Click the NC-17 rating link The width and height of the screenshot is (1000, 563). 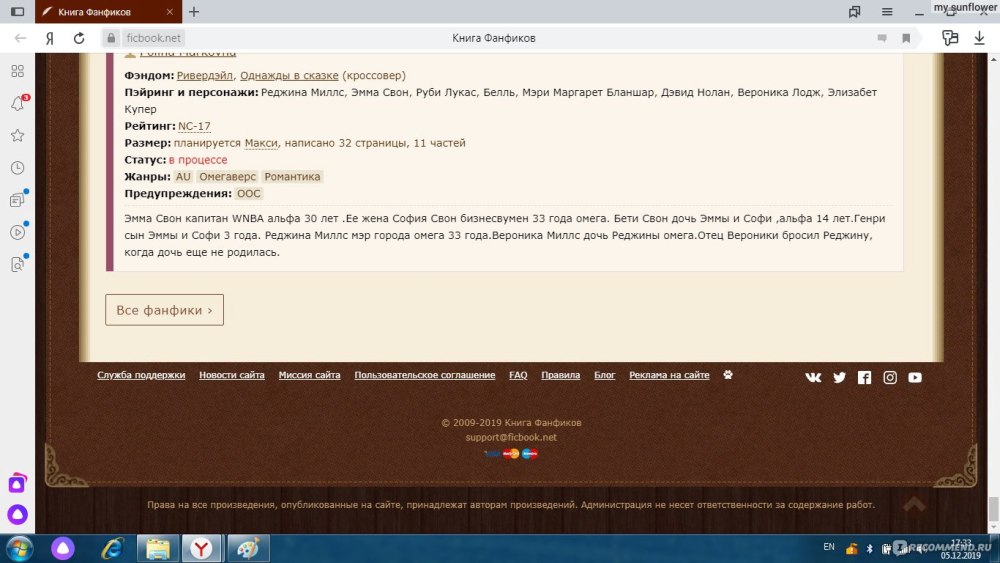[x=195, y=126]
